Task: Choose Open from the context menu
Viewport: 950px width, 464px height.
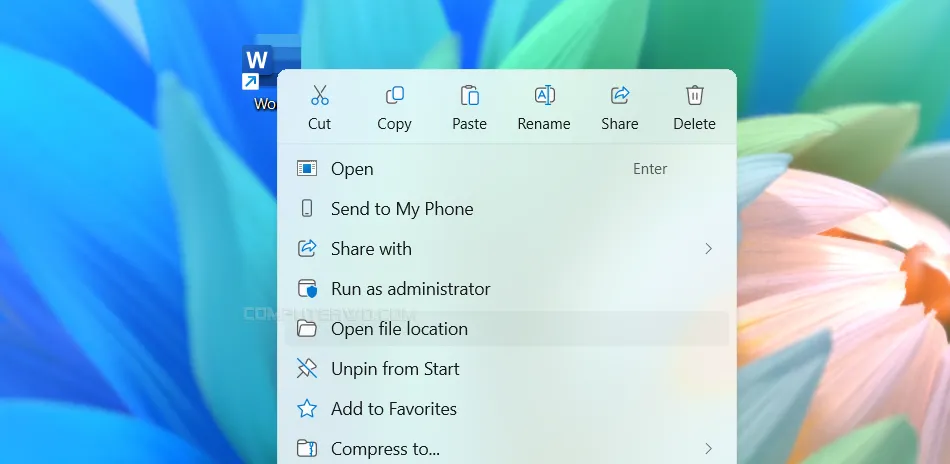Action: (x=507, y=168)
